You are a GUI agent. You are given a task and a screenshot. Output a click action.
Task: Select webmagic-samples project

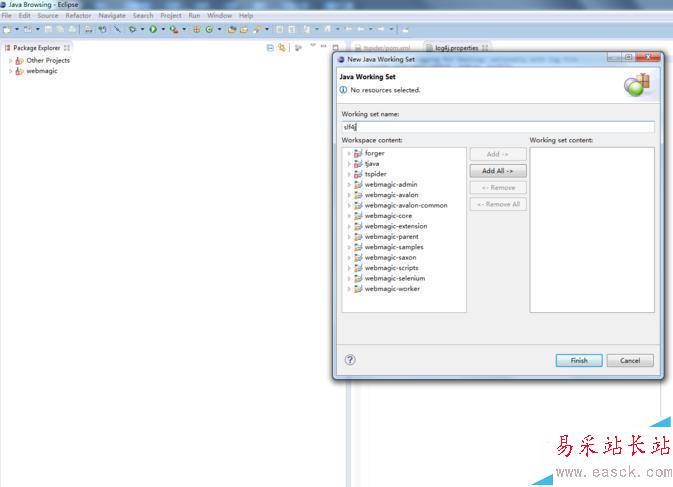tap(394, 247)
